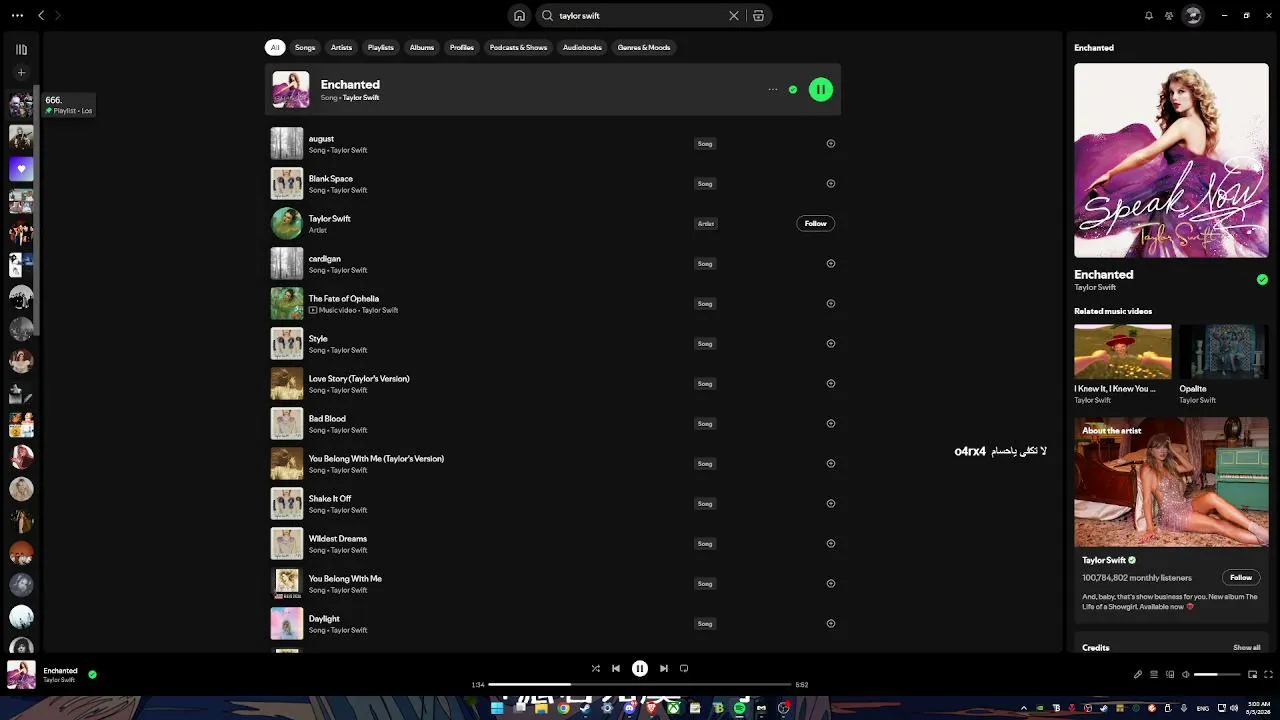Open more options for Enchanted top result

point(773,89)
